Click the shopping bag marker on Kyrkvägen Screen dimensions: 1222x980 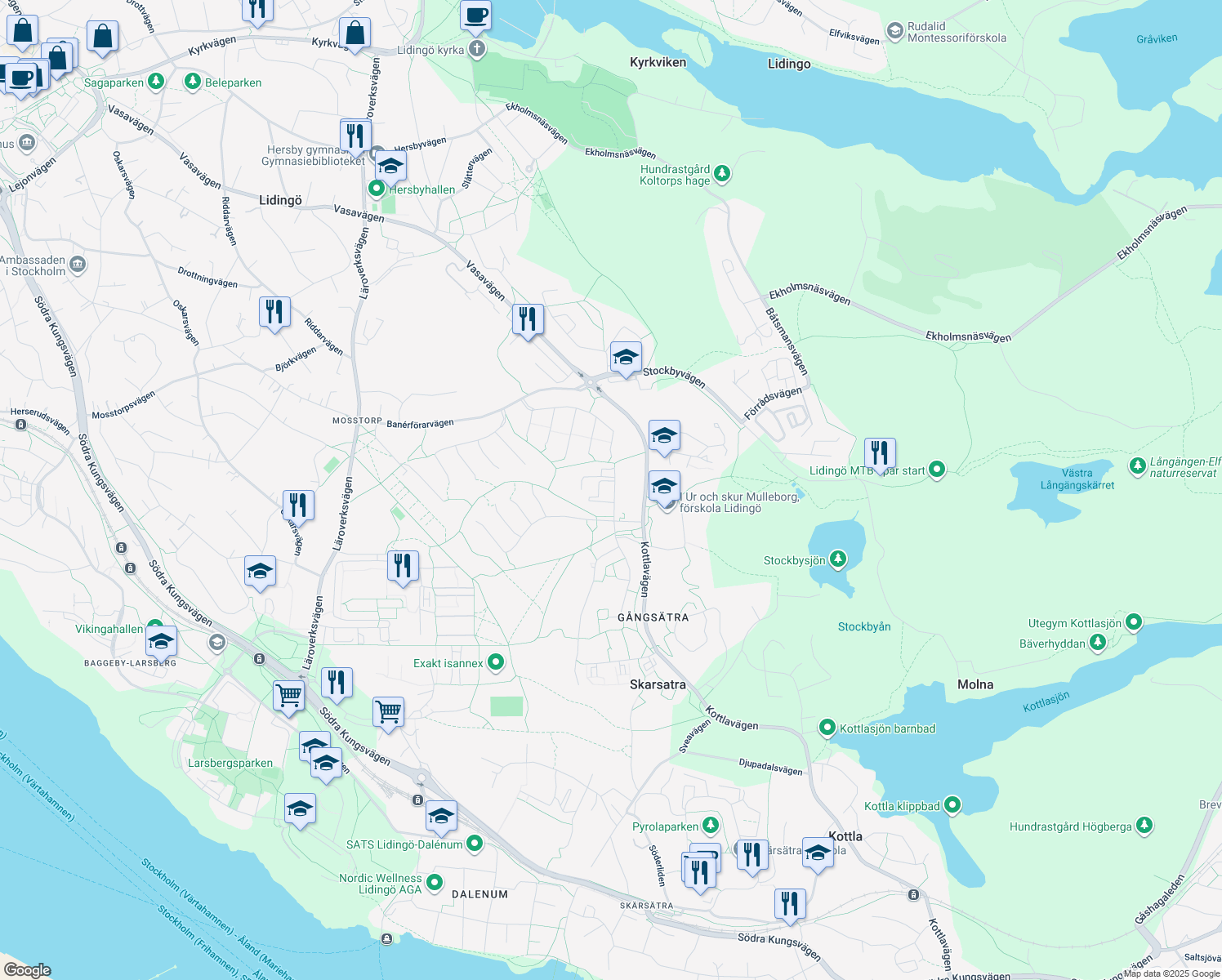pos(354,35)
